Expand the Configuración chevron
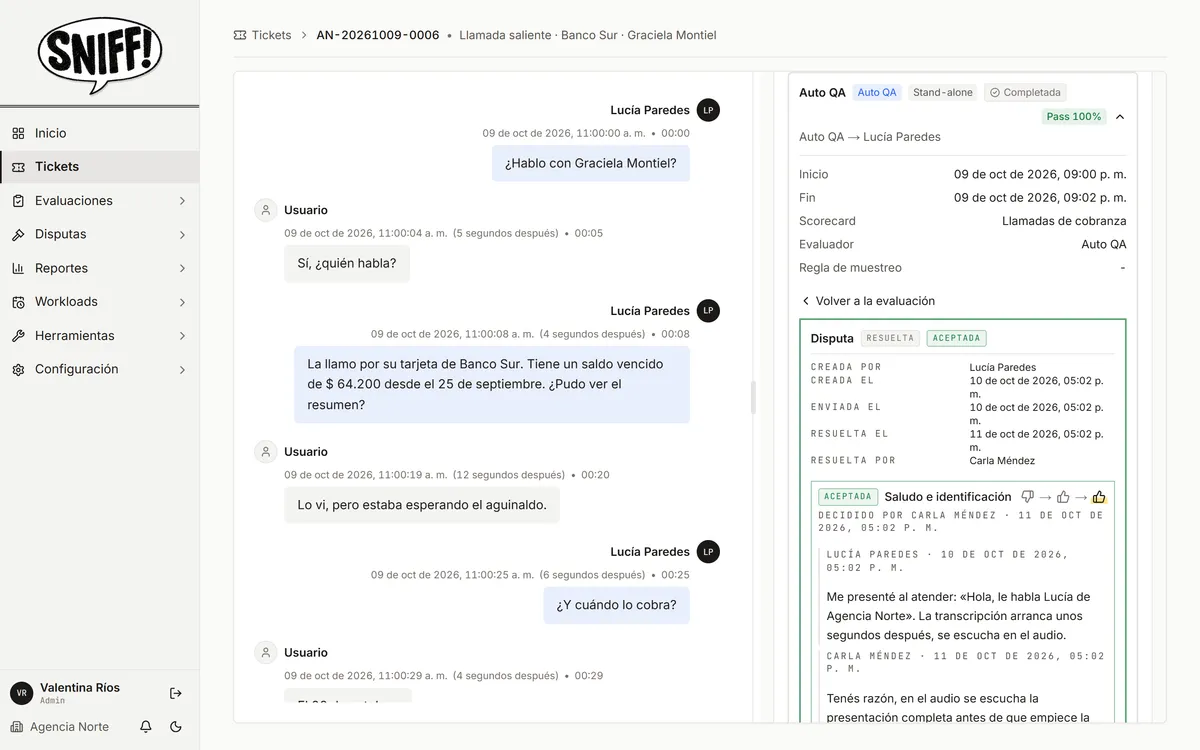This screenshot has height=750, width=1200. coord(182,370)
